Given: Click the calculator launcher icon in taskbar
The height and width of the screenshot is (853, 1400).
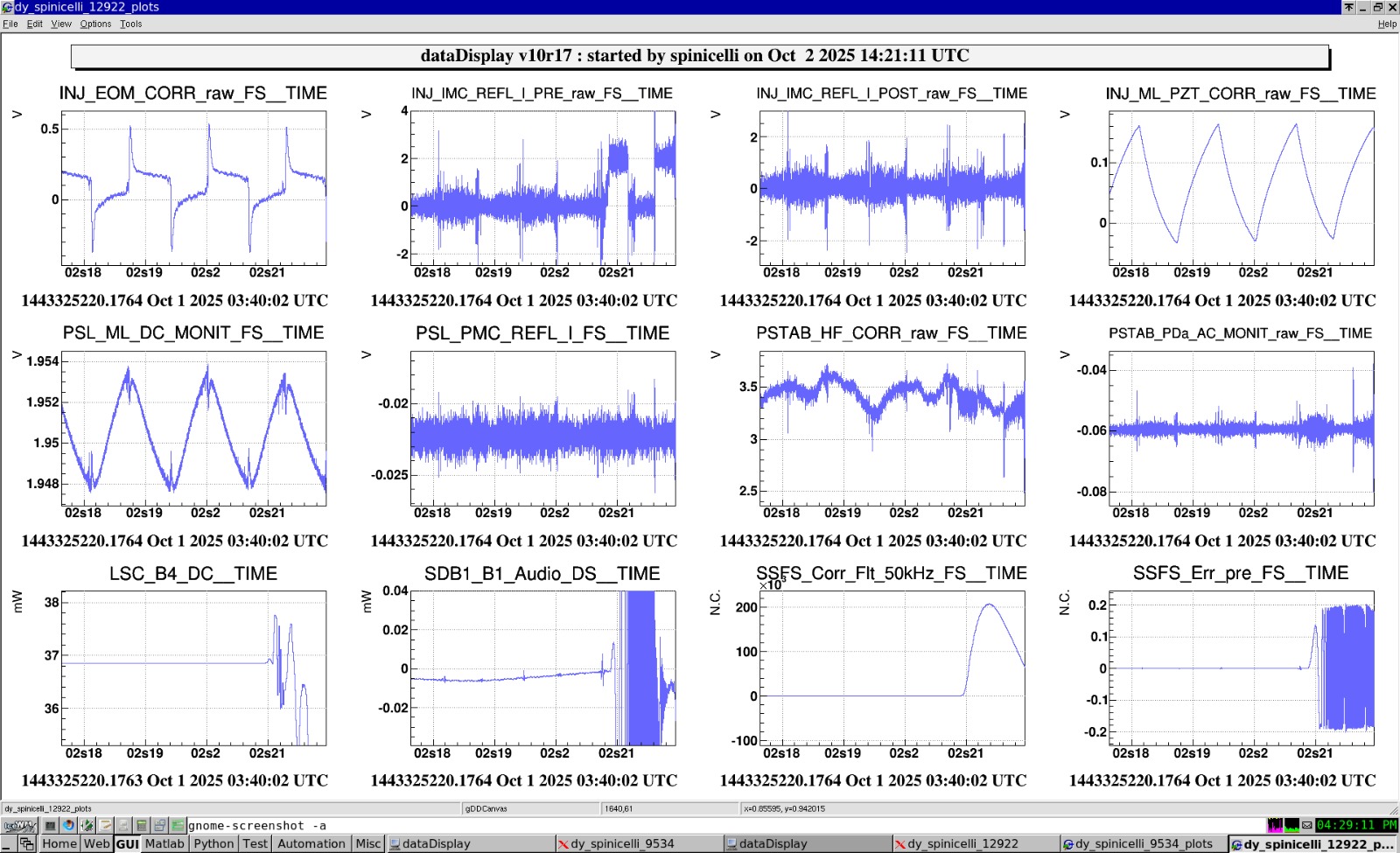Looking at the screenshot, I should point(141,825).
